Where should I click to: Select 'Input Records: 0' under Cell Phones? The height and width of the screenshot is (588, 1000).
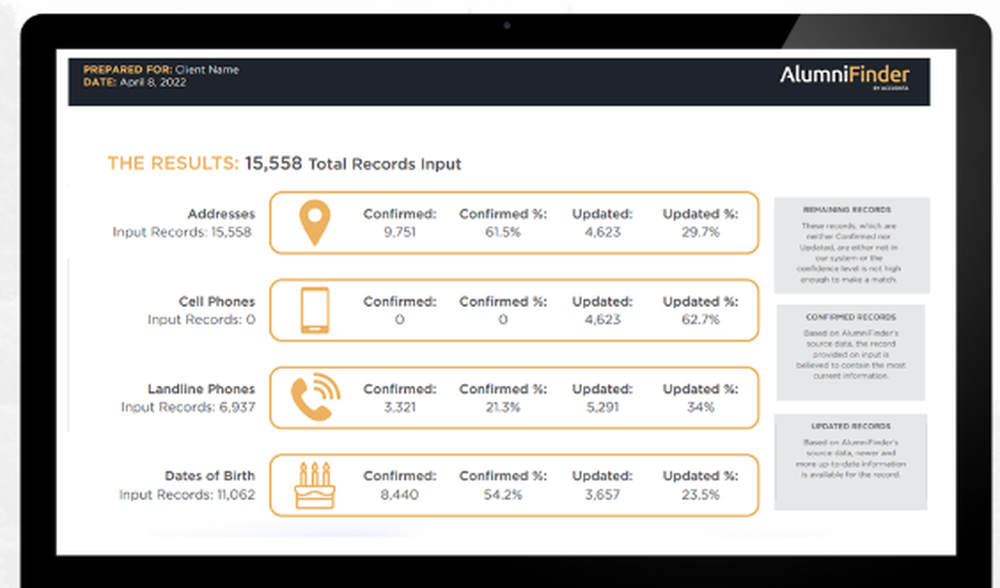point(202,320)
